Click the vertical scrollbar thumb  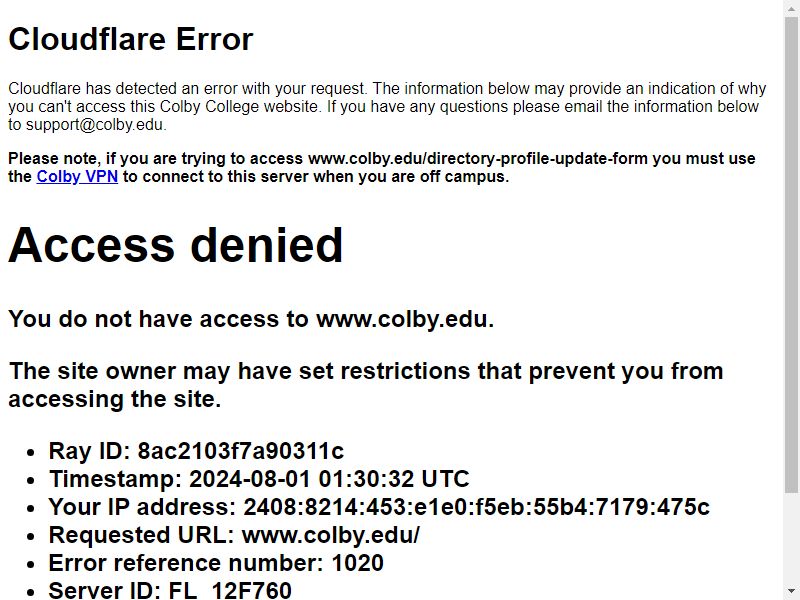[x=791, y=255]
